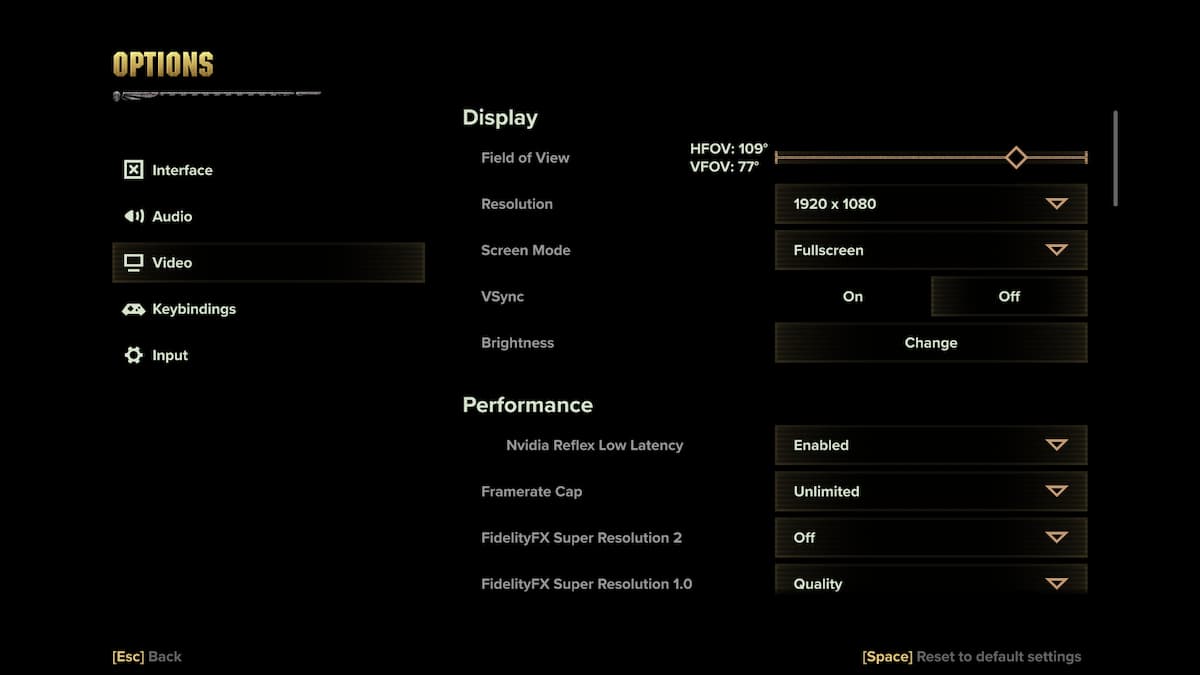
Task: Open Nvidia Reflex Low Latency dropdown
Action: 930,445
